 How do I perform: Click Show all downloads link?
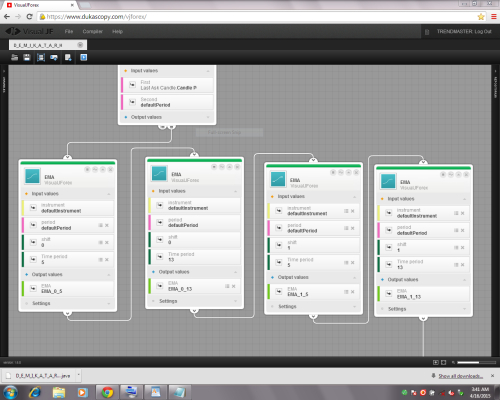tap(461, 376)
